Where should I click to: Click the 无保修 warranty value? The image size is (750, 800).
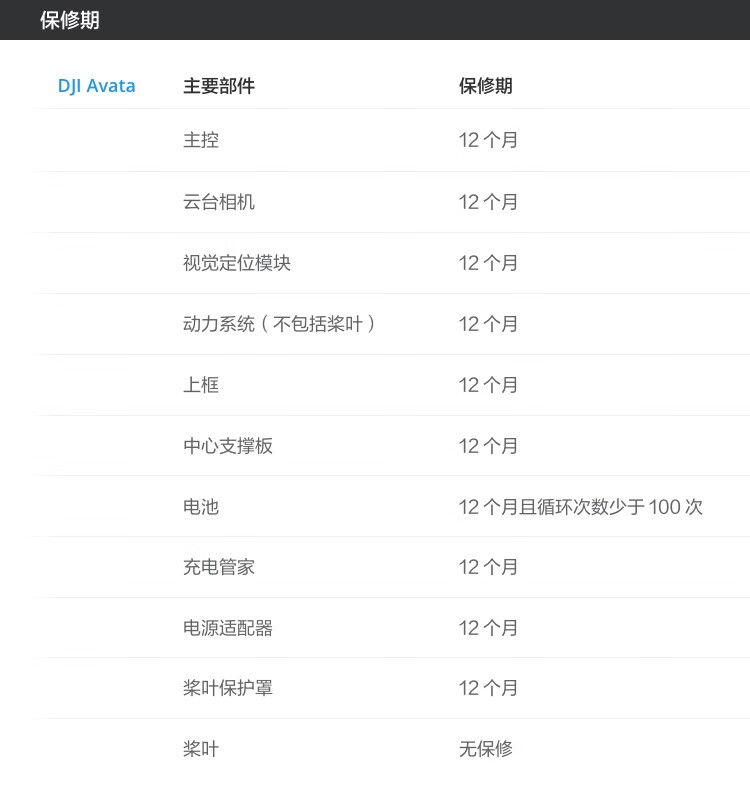tap(485, 749)
